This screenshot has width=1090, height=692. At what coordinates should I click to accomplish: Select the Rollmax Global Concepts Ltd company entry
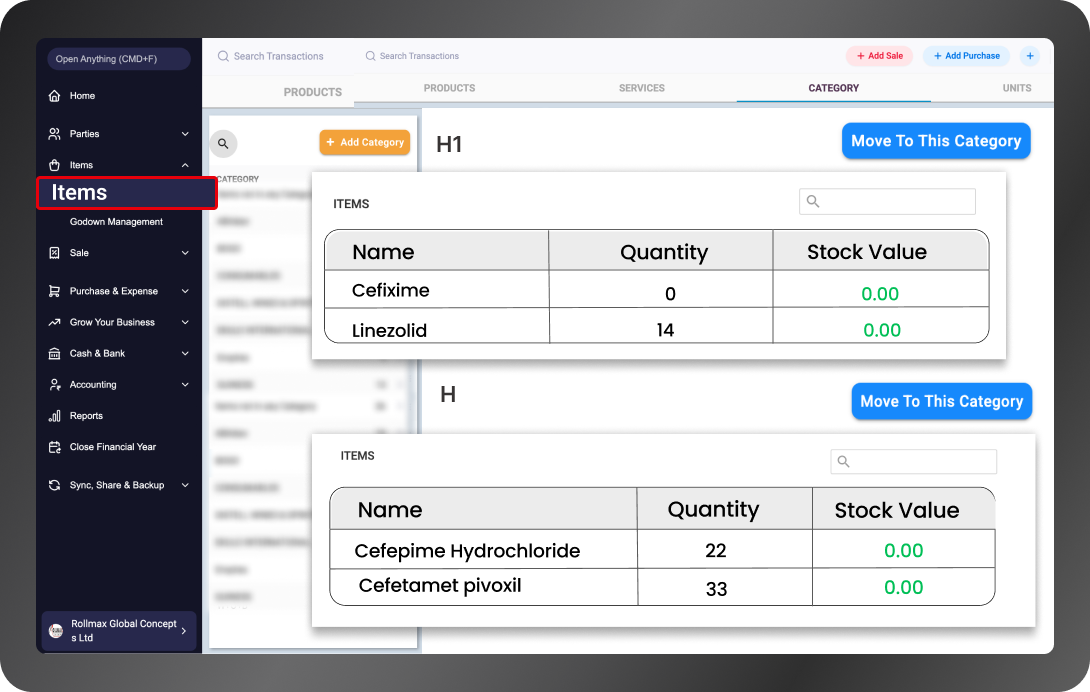pyautogui.click(x=118, y=630)
